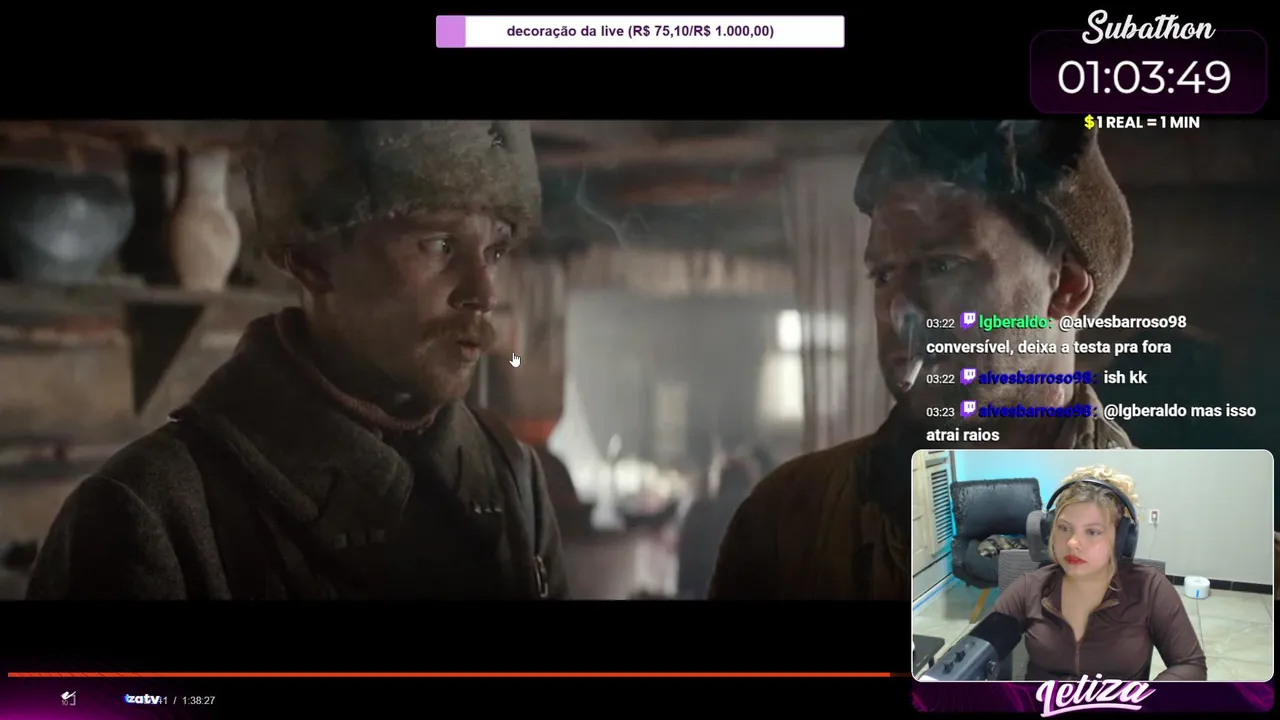Click the 'ish kk' chat message
The height and width of the screenshot is (720, 1280).
tap(1125, 377)
